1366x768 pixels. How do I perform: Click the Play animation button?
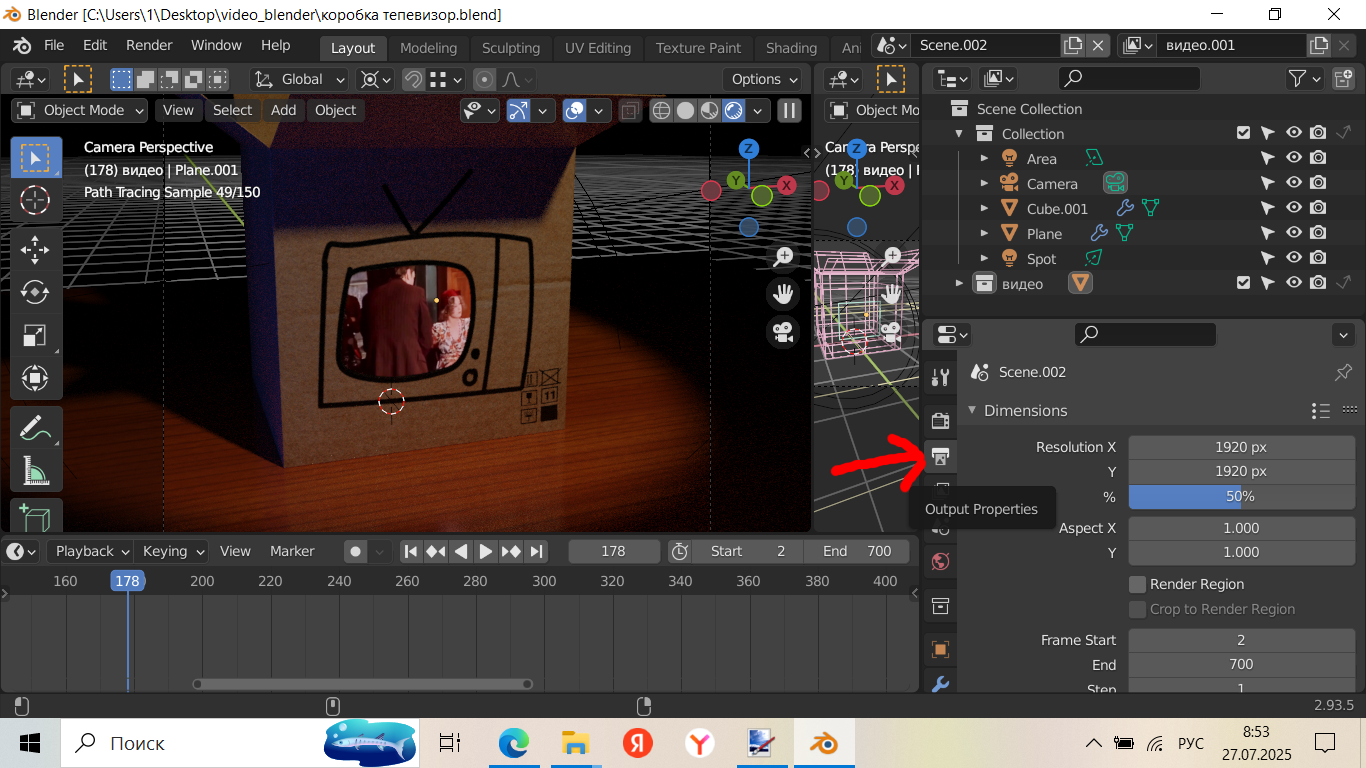coord(486,551)
